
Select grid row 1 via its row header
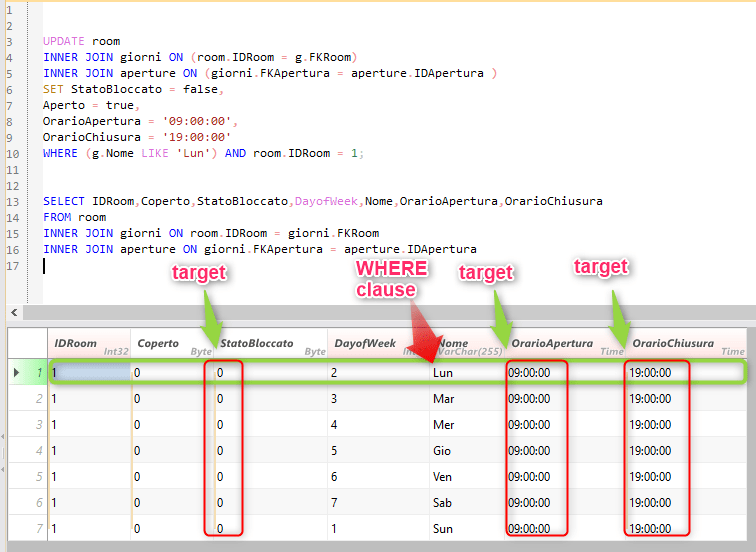(x=27, y=373)
